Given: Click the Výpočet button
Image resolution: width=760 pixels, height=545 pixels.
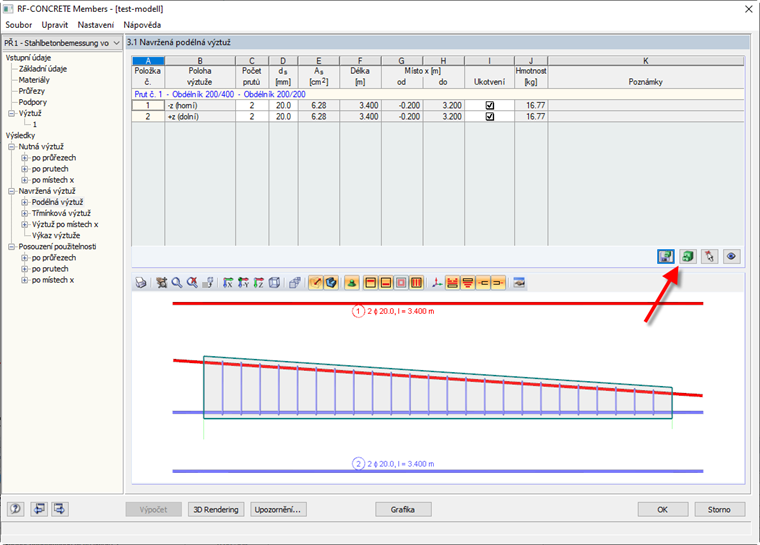Looking at the screenshot, I should pos(153,510).
